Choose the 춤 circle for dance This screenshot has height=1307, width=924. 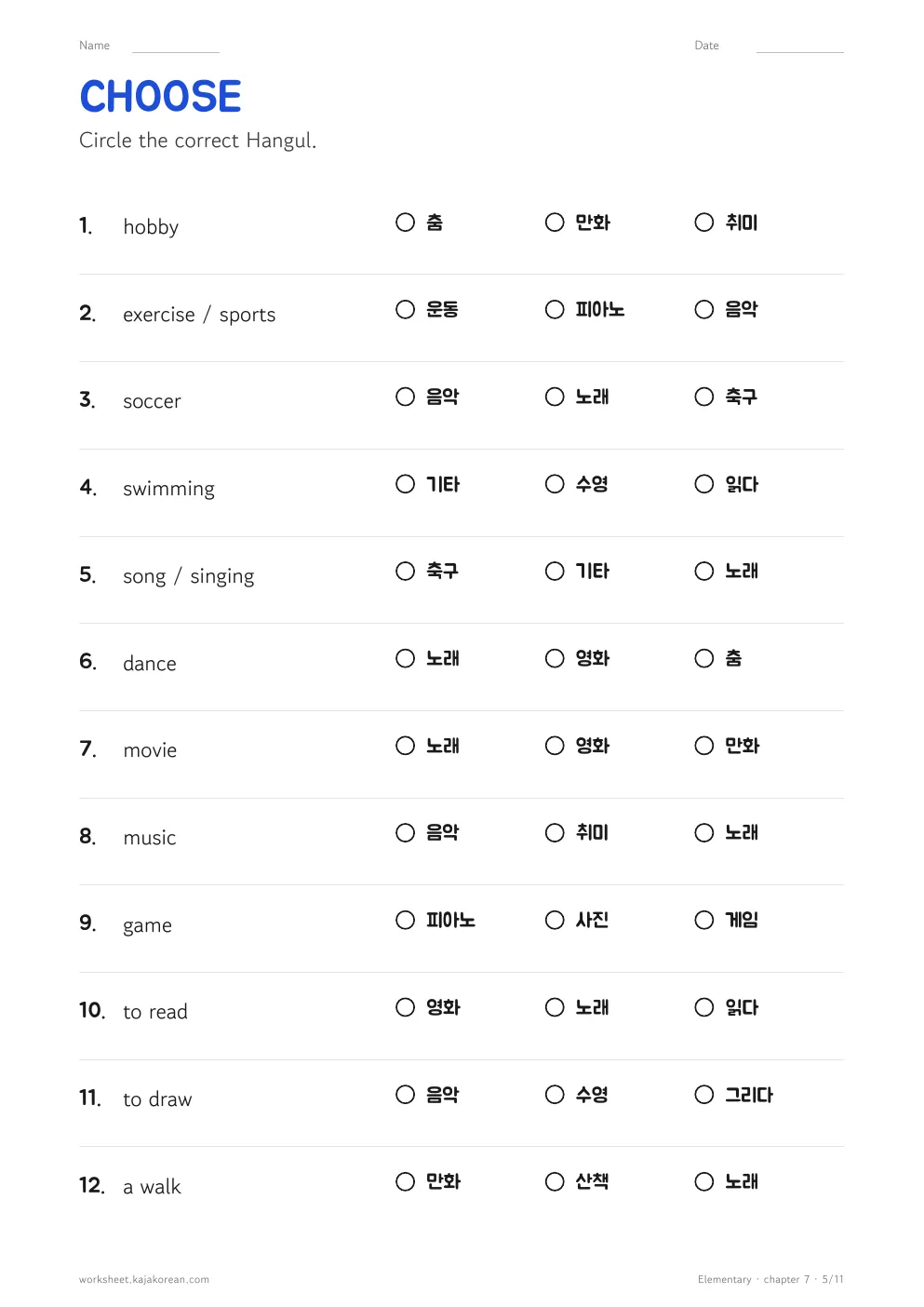click(x=704, y=658)
